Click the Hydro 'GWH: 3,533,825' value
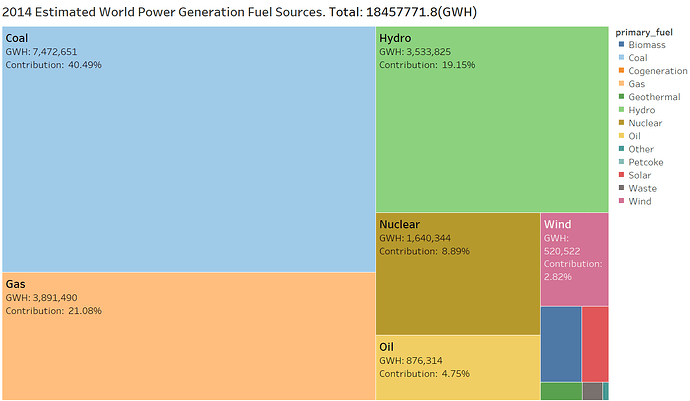 pyautogui.click(x=415, y=52)
